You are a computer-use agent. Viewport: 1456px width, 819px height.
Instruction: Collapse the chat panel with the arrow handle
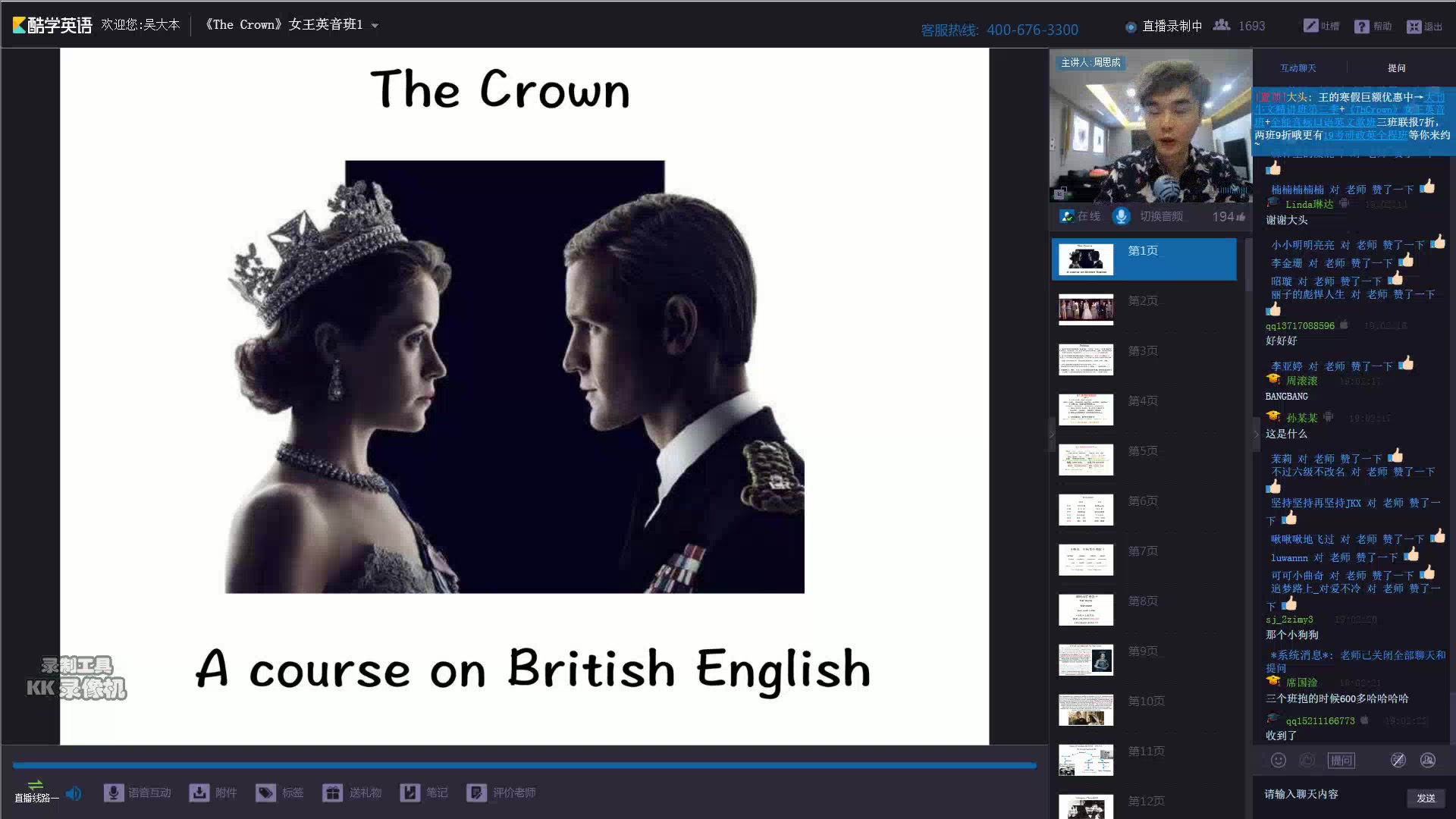click(x=1257, y=434)
